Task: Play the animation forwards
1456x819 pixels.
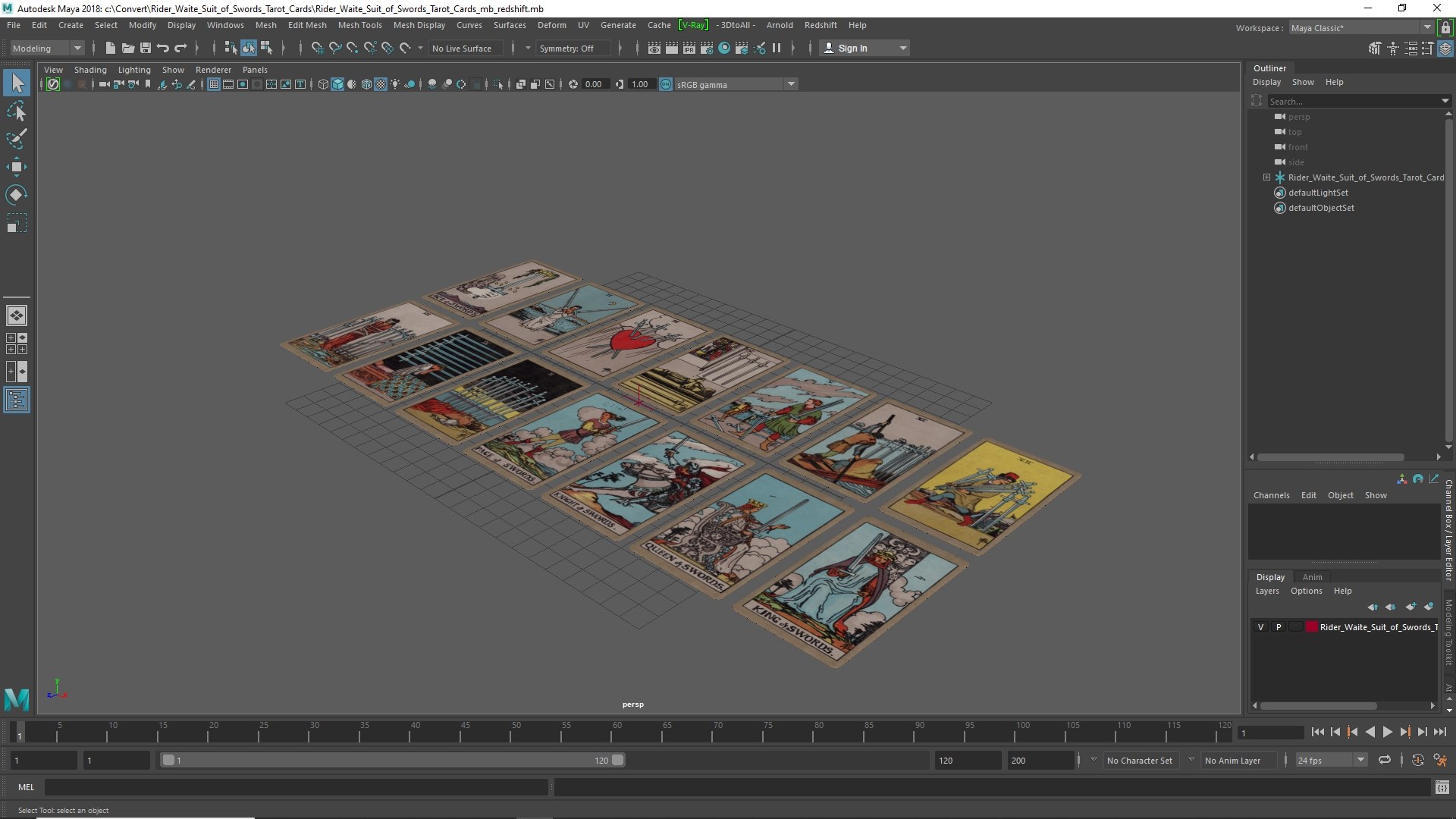Action: (1387, 732)
